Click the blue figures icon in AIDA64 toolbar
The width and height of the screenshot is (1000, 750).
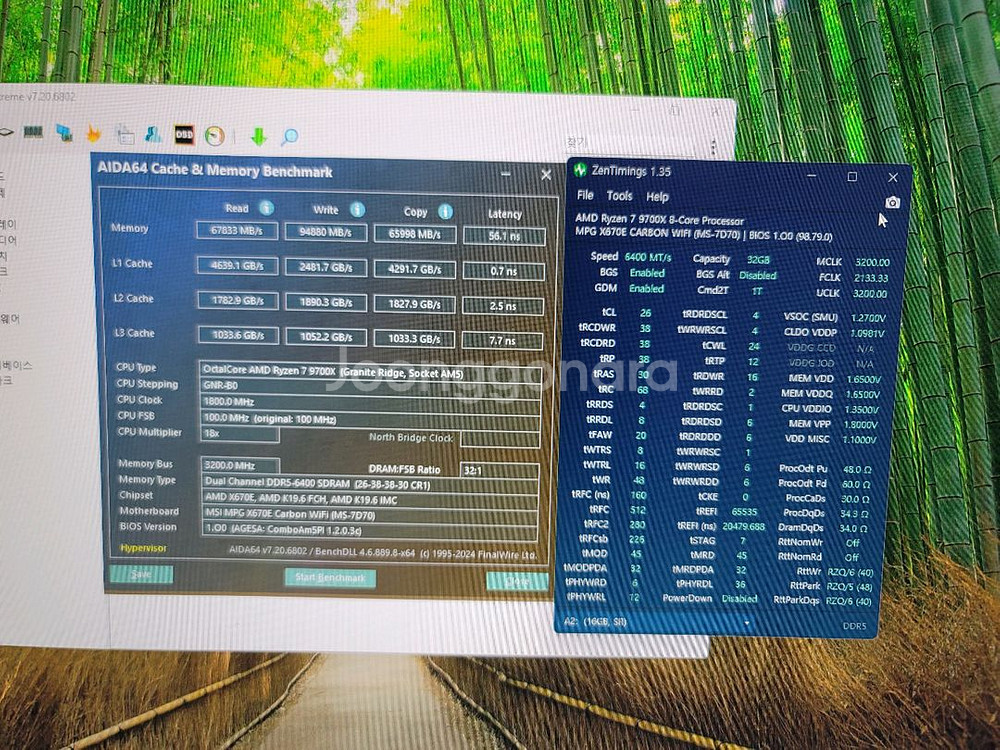tap(153, 134)
